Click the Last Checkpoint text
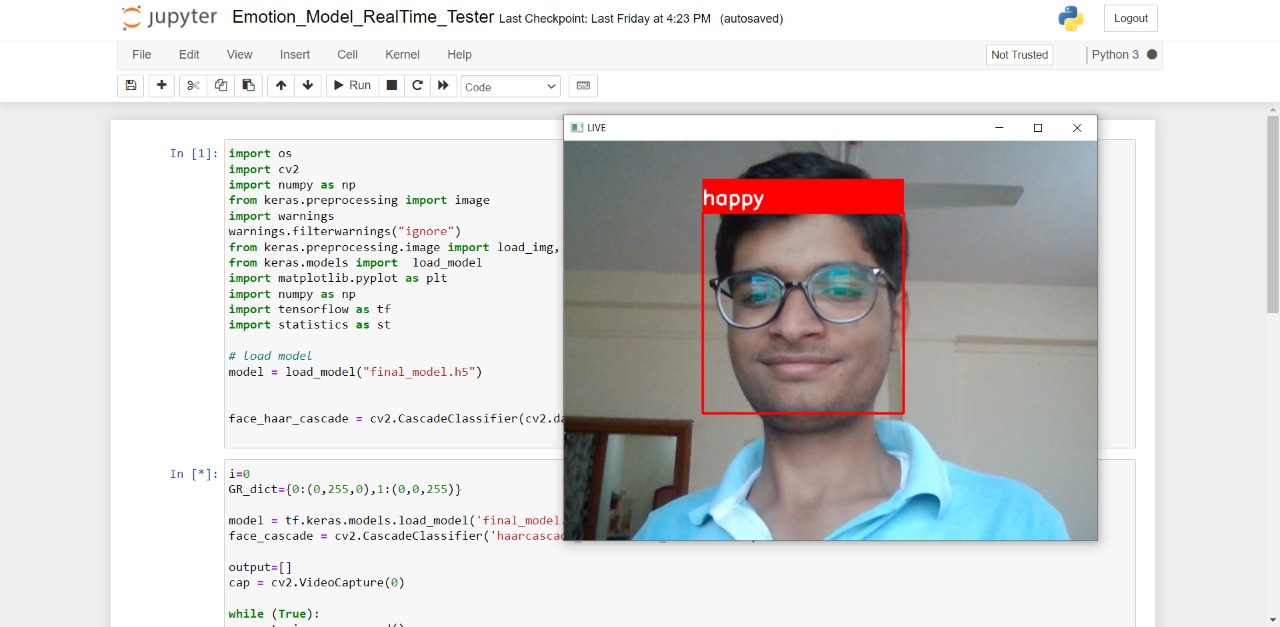1280x627 pixels. (605, 19)
